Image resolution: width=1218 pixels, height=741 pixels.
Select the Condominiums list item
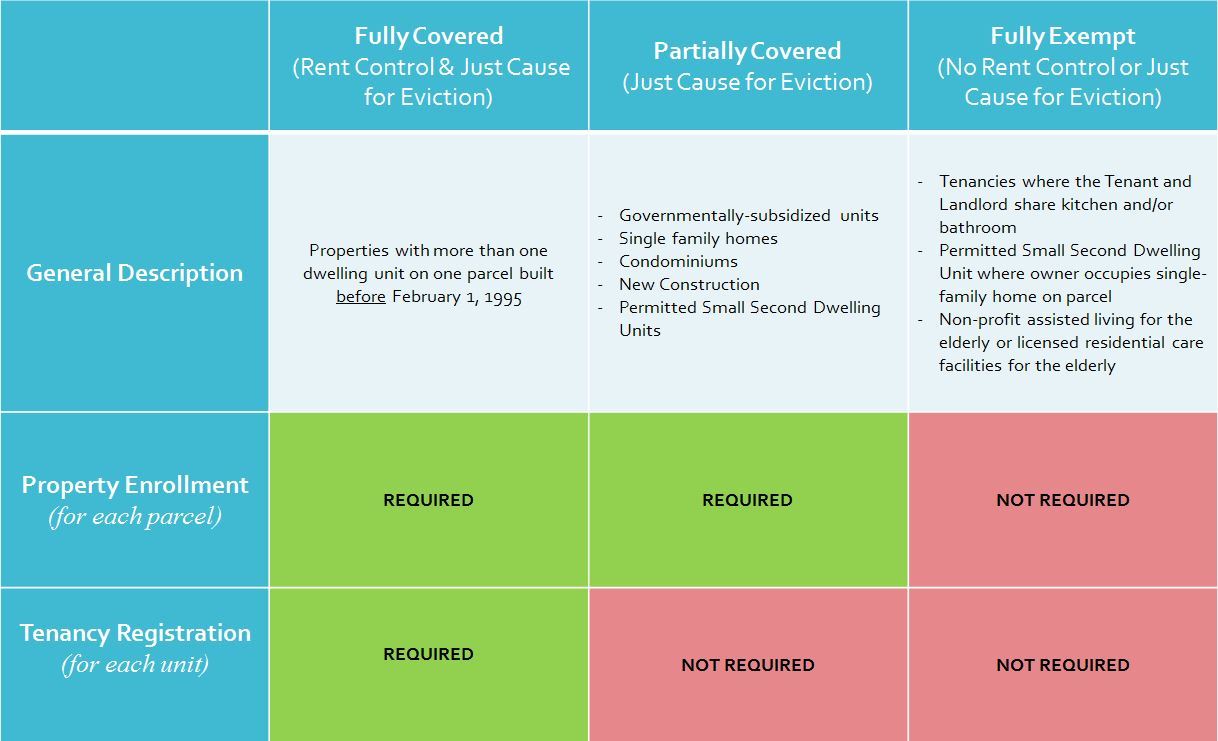(x=678, y=261)
